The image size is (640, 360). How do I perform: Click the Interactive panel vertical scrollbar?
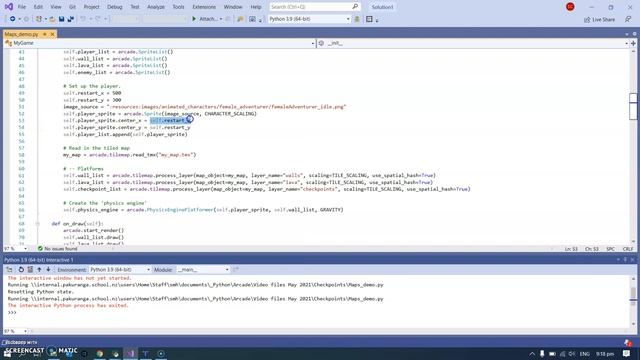tap(633, 301)
